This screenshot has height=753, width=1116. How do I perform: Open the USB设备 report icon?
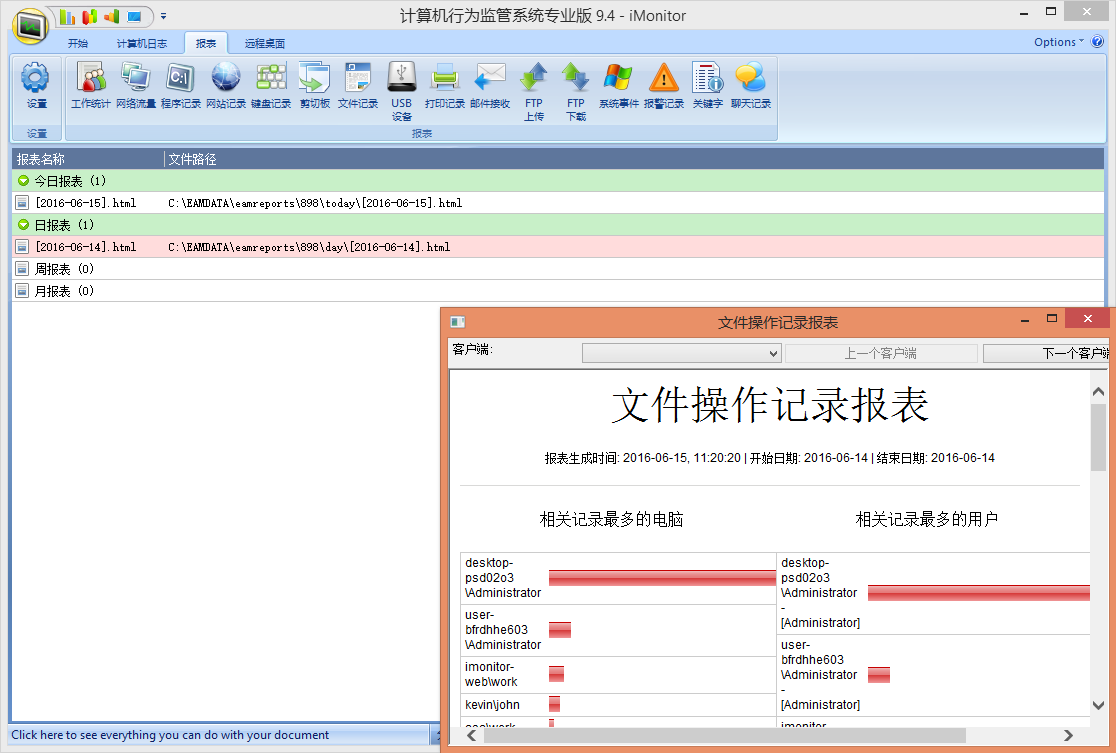coord(401,85)
